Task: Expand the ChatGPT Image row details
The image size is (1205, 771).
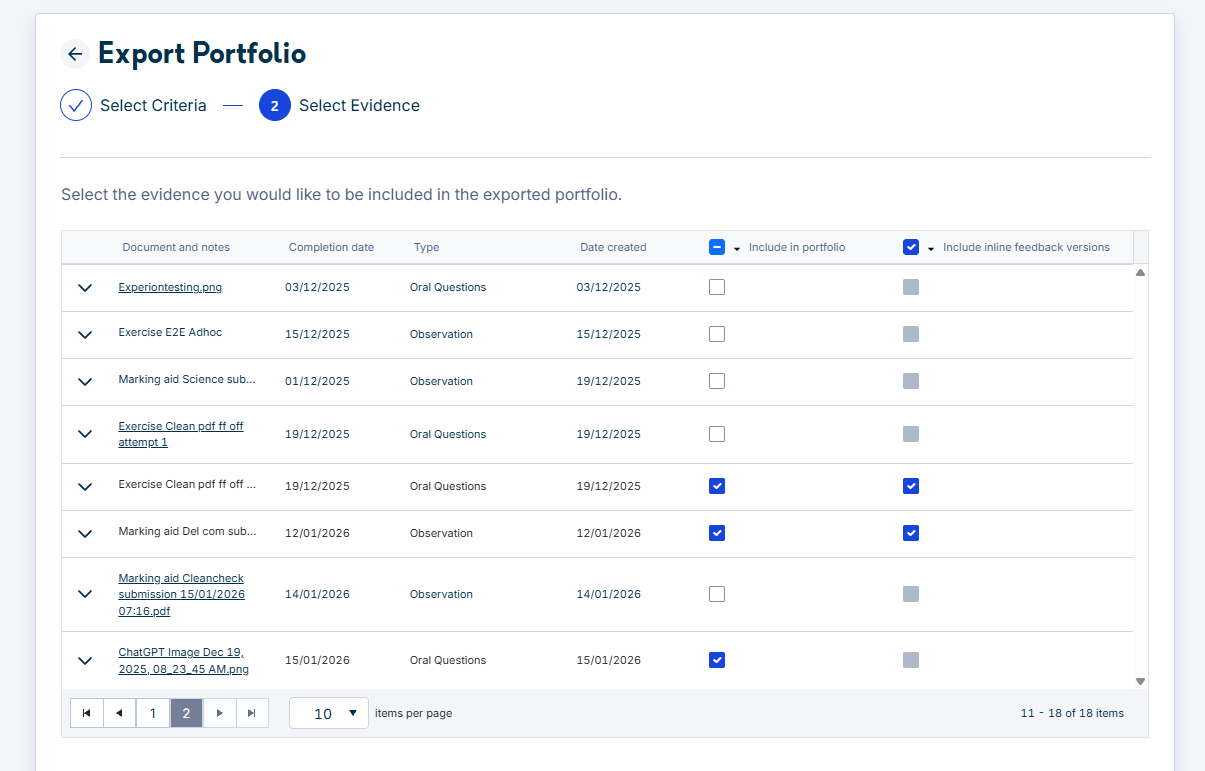Action: 85,660
